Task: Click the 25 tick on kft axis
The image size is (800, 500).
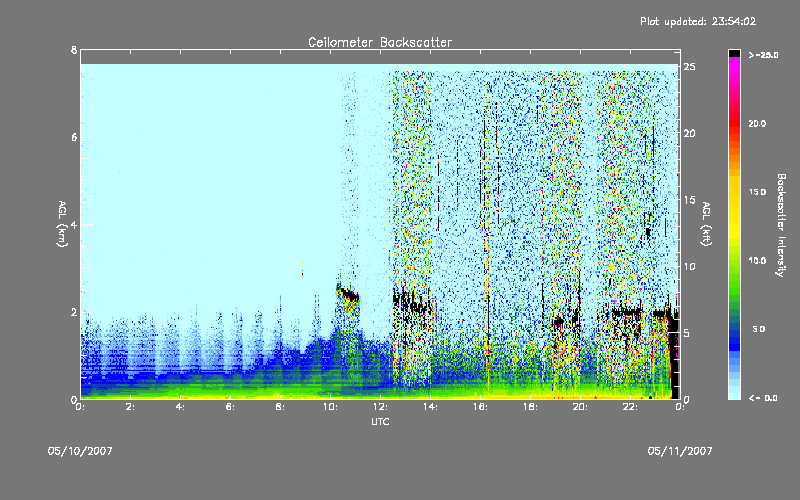Action: point(689,67)
